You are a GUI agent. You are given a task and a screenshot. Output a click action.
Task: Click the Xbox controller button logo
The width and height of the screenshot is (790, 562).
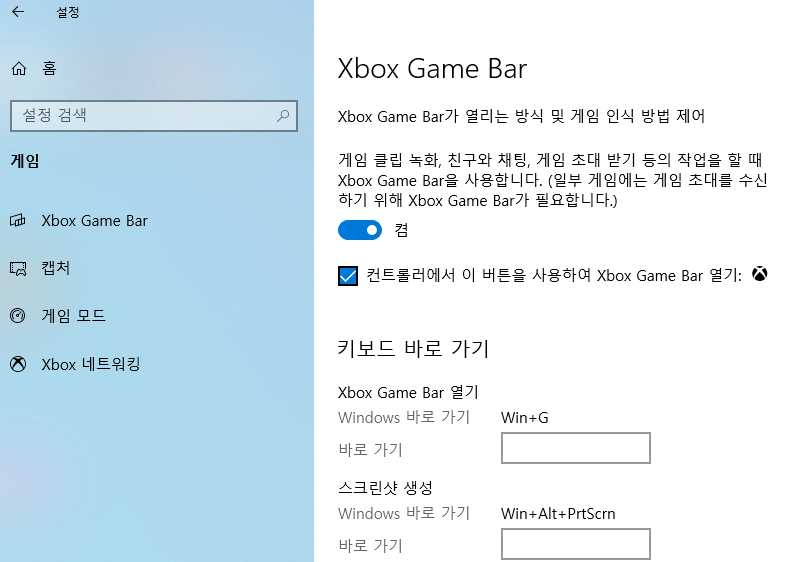click(759, 274)
